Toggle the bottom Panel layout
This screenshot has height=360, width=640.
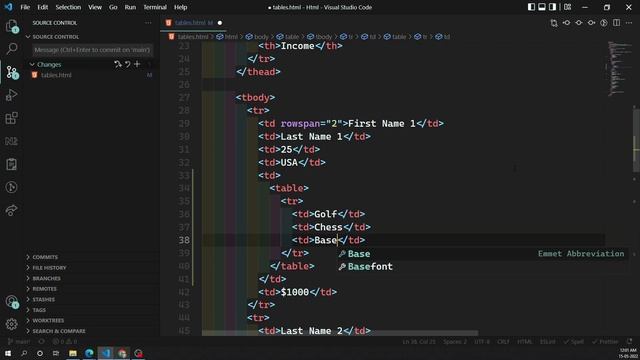click(542, 7)
